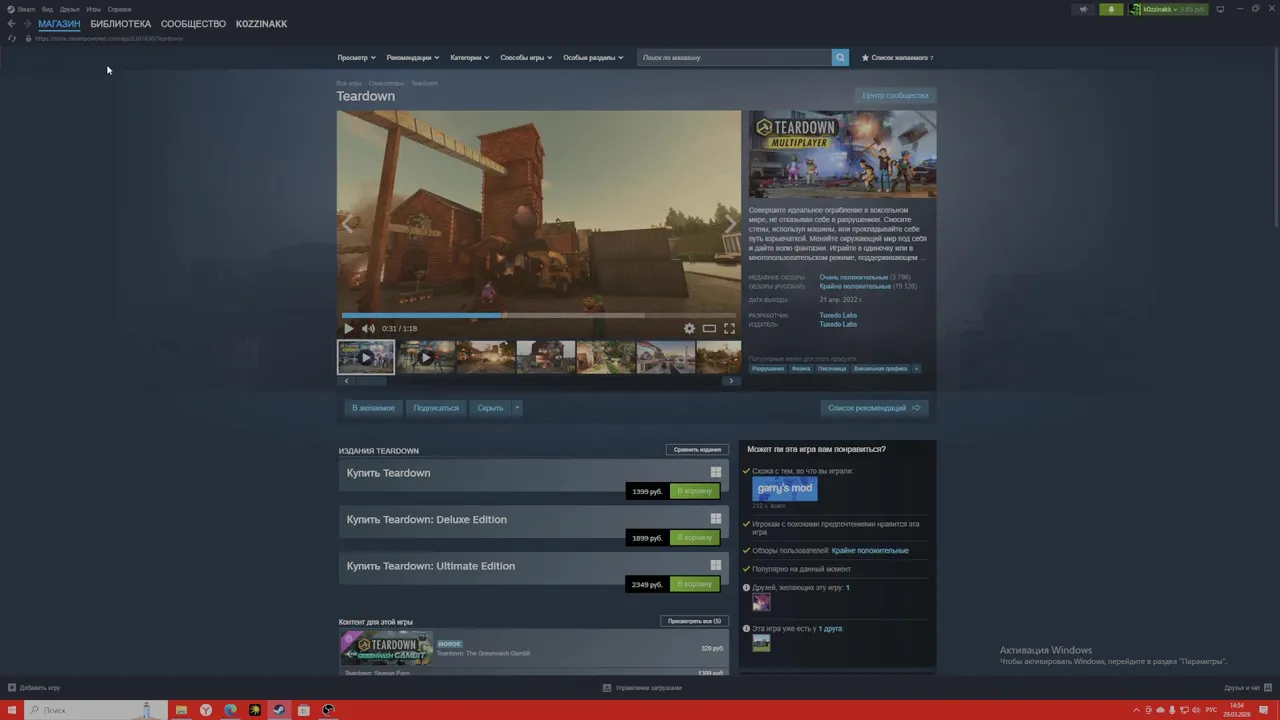Show the next media item arrow
This screenshot has height=720, width=1280.
coord(730,224)
